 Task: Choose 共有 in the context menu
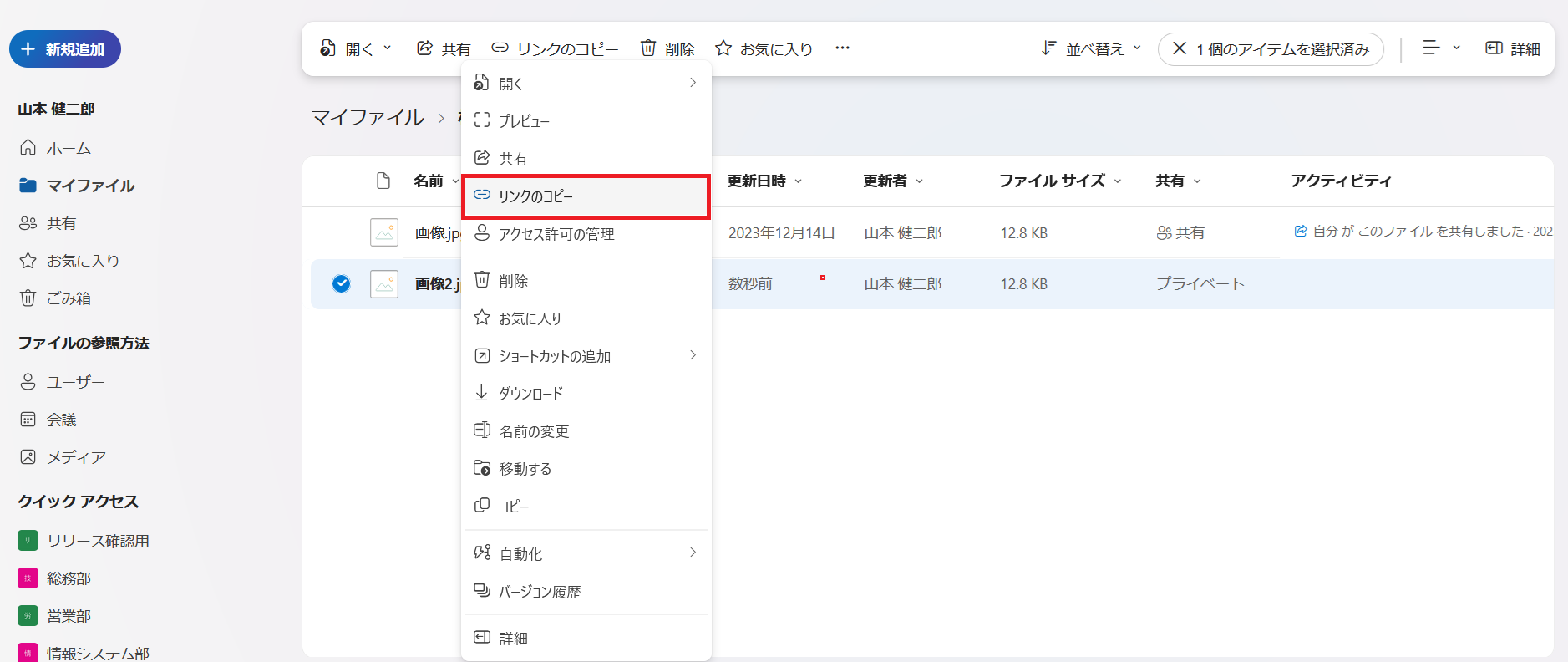(586, 158)
